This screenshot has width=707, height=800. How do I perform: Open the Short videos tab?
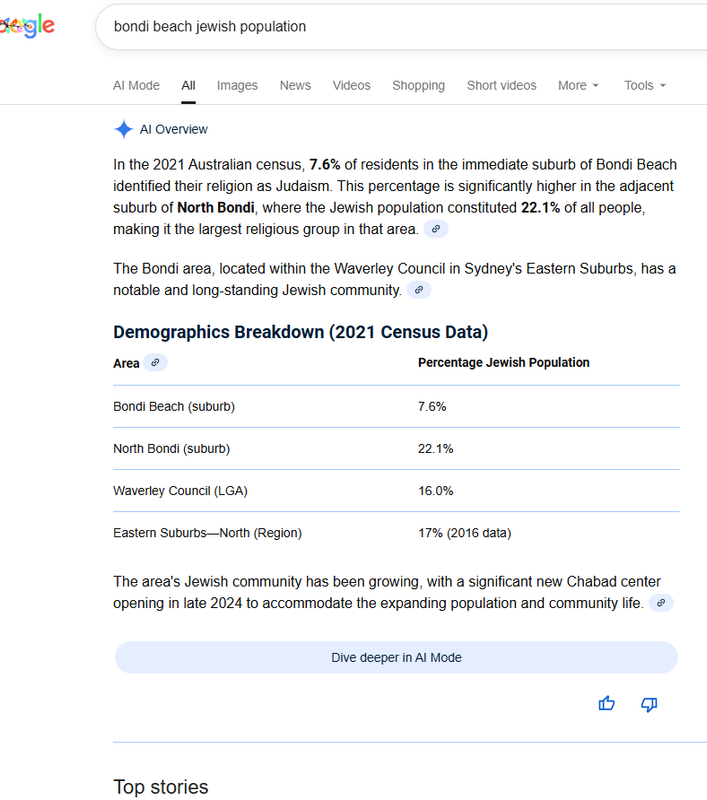tap(501, 86)
